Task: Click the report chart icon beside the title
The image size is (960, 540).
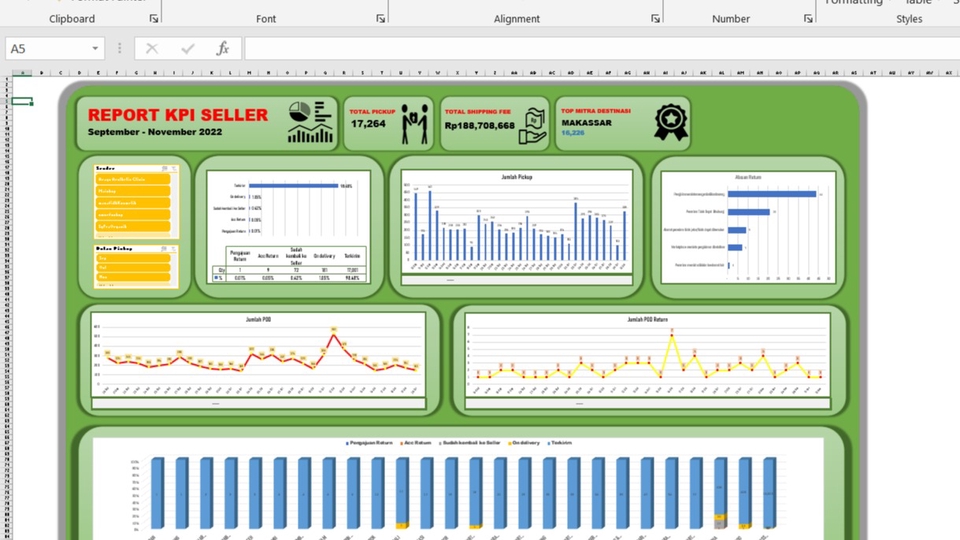Action: pyautogui.click(x=310, y=122)
